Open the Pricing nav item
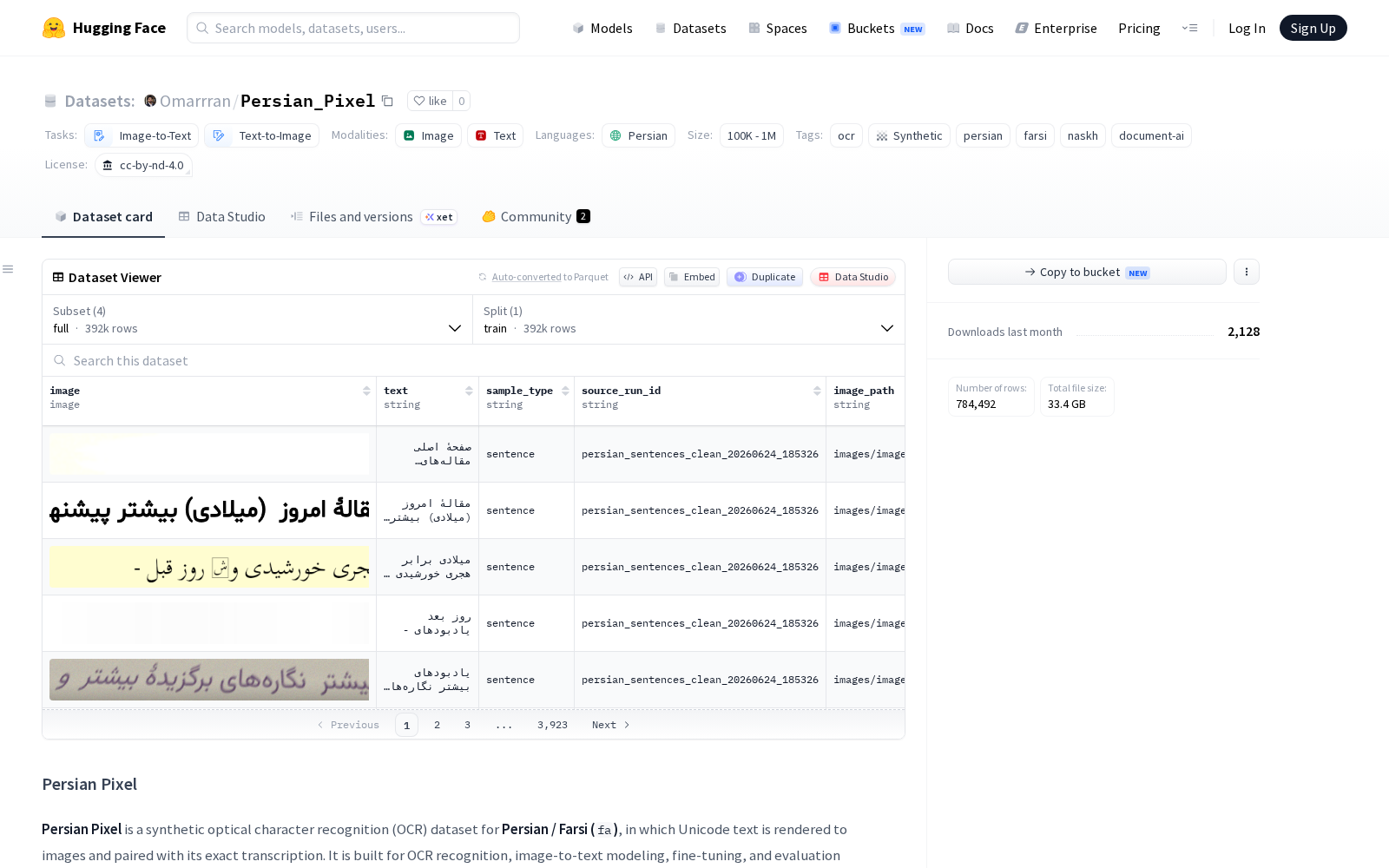 [x=1139, y=28]
